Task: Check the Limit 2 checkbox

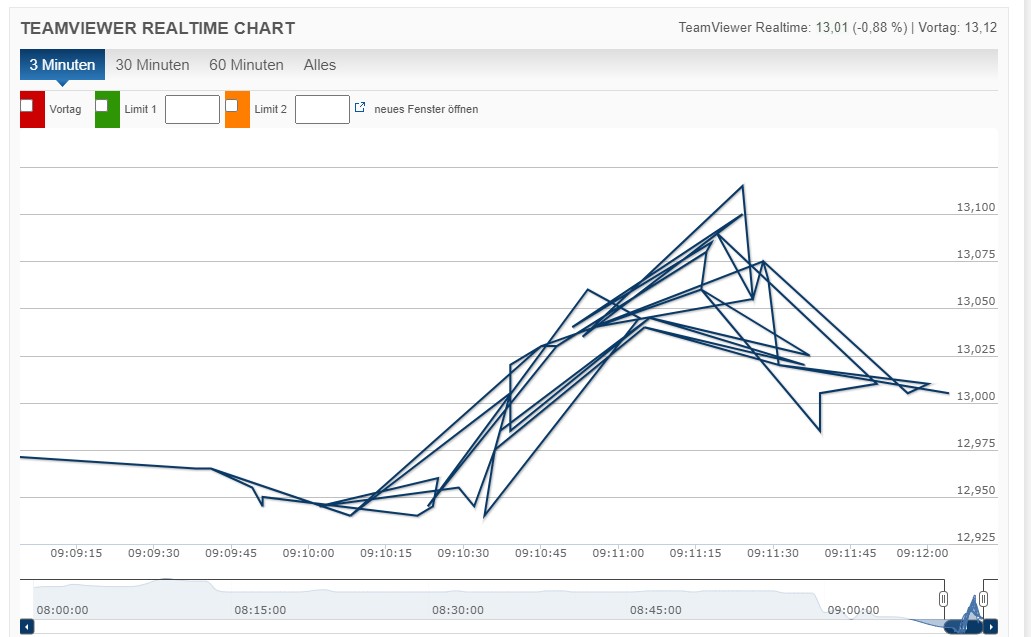Action: point(232,105)
